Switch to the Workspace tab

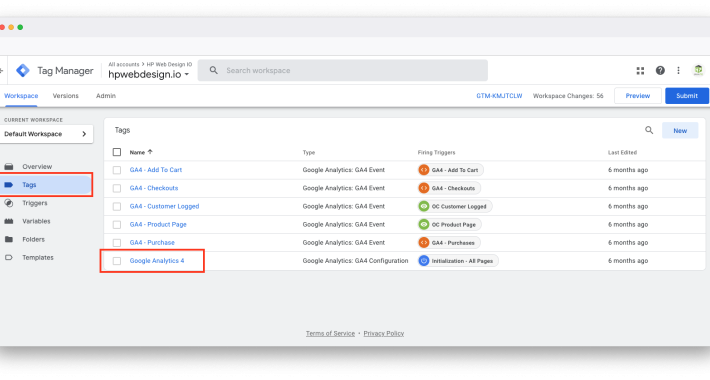point(21,96)
